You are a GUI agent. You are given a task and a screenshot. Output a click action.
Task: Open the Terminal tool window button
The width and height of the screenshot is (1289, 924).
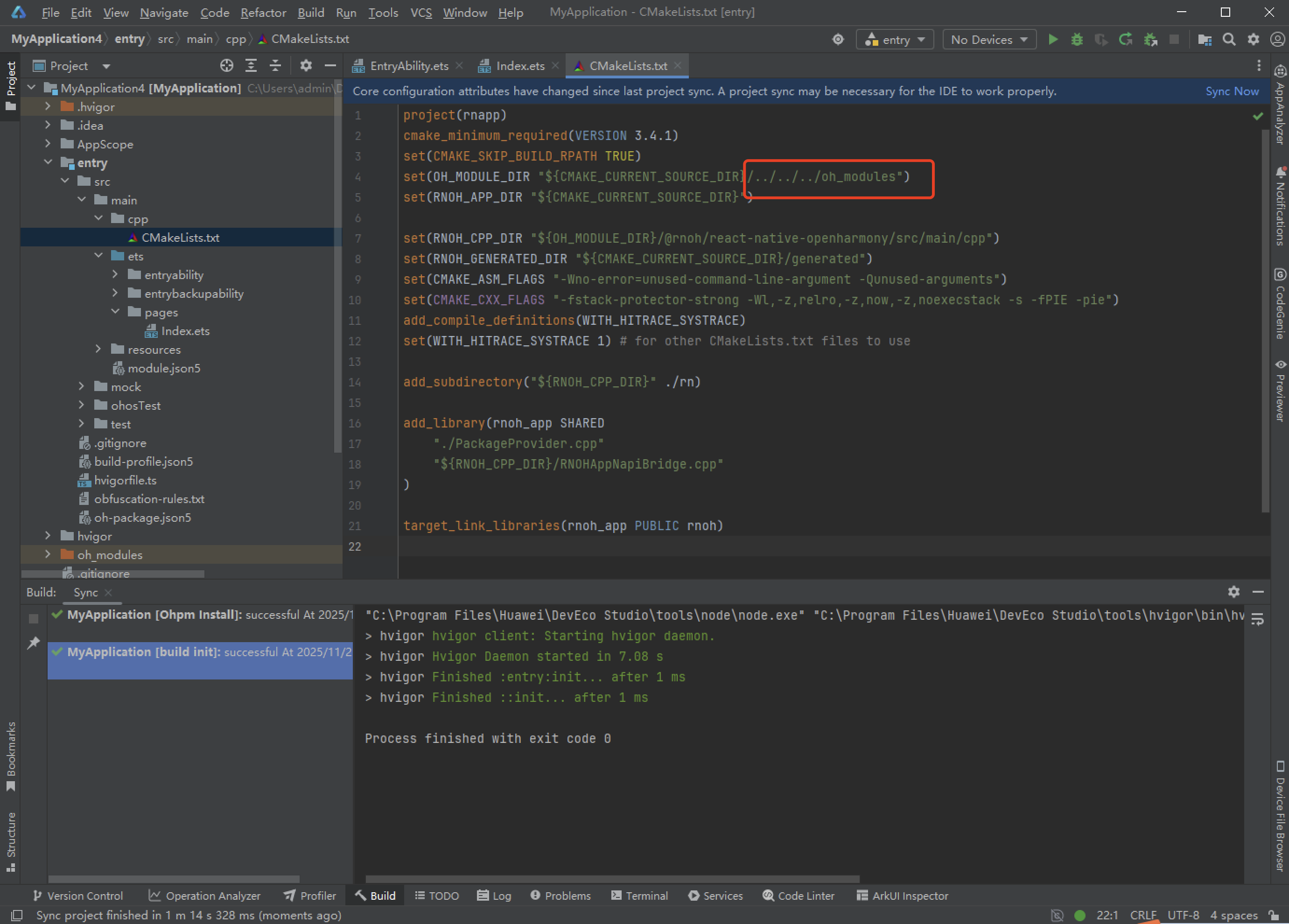point(639,896)
